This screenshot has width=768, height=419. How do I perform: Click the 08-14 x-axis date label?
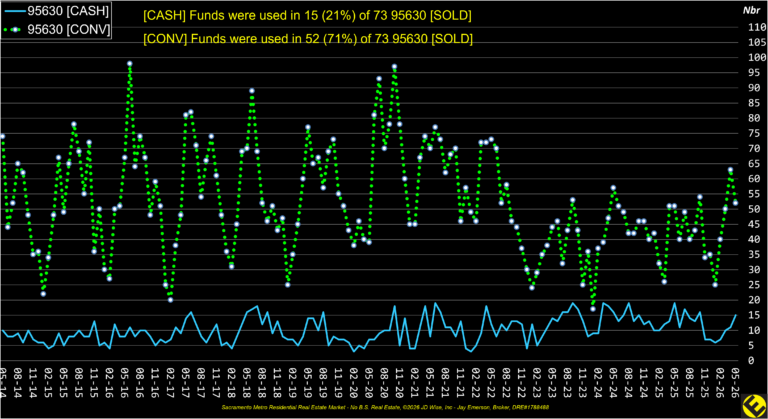[18, 383]
